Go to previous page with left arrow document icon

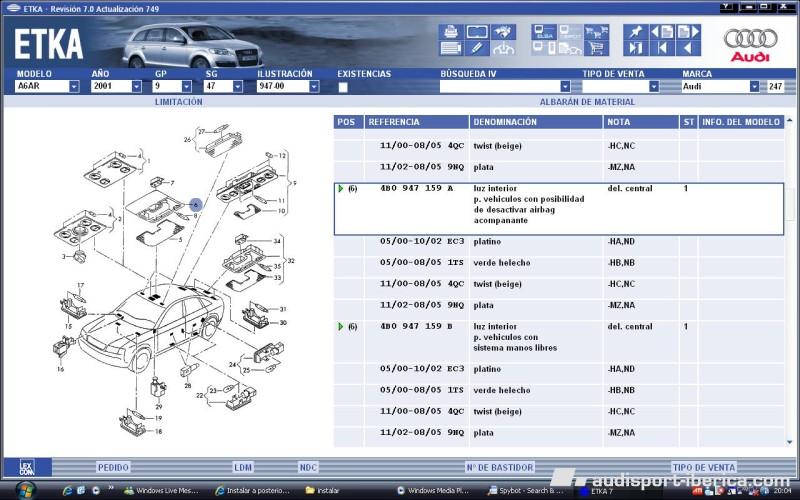pos(662,32)
